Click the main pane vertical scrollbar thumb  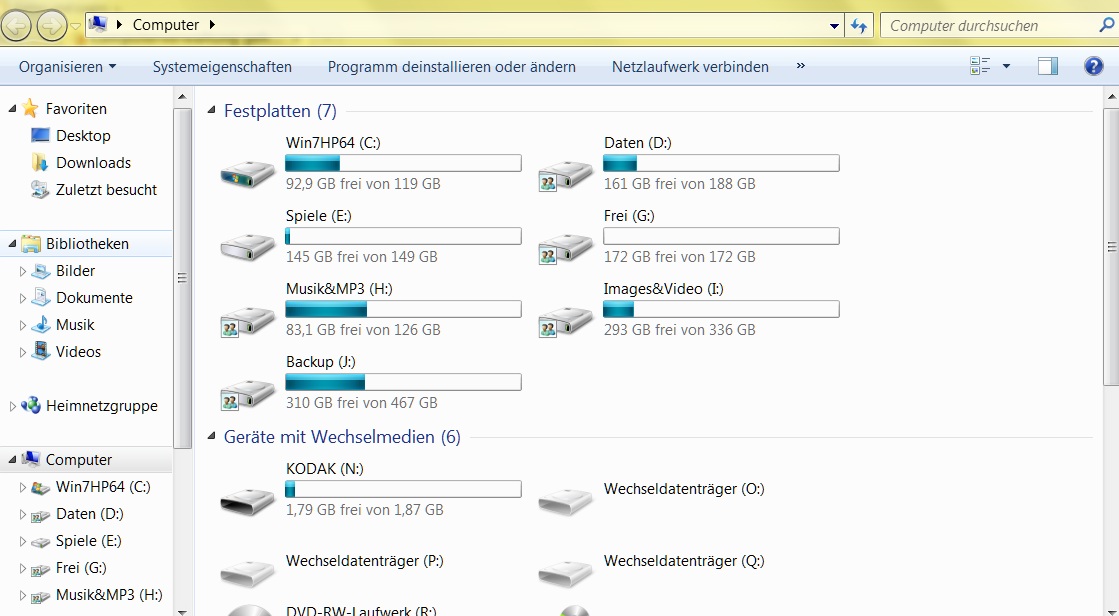point(1111,247)
